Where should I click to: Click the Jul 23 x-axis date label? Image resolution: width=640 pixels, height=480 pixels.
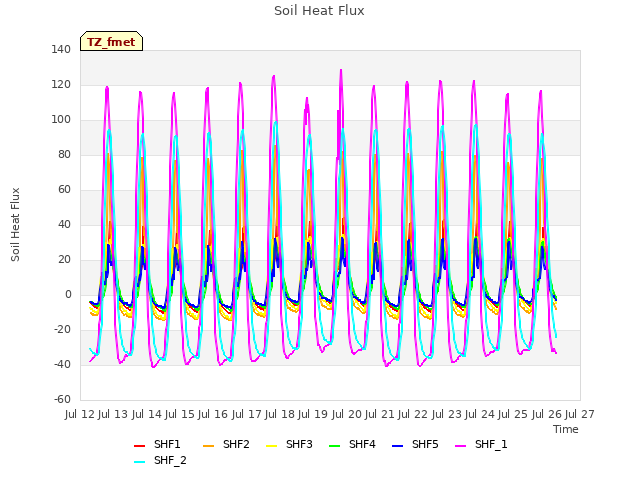coord(447,414)
